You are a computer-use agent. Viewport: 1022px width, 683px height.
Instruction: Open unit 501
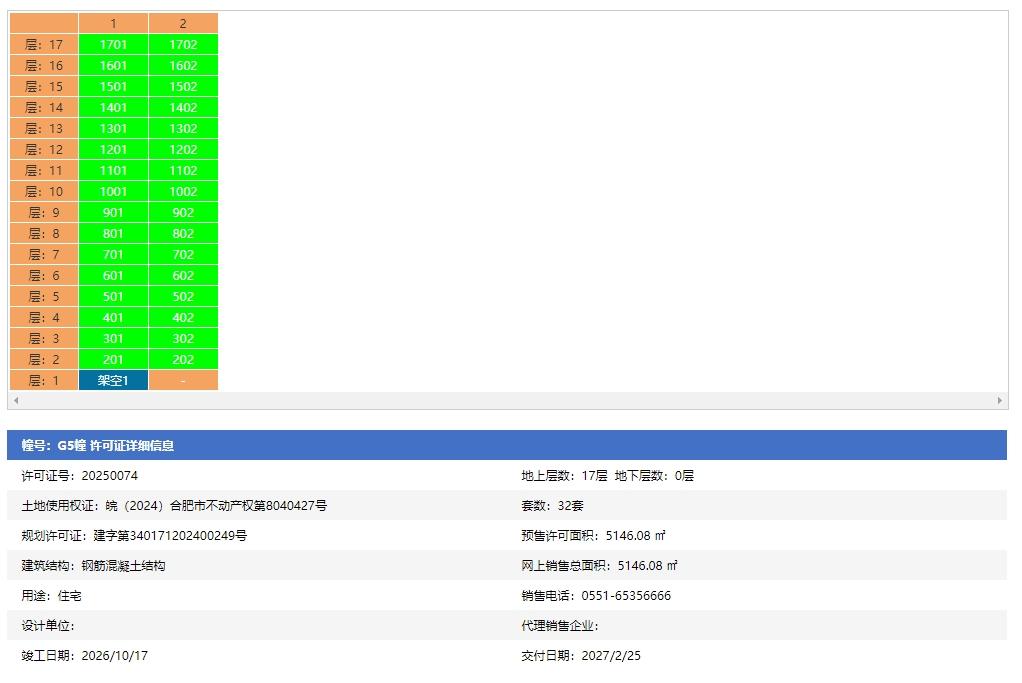[x=113, y=297]
